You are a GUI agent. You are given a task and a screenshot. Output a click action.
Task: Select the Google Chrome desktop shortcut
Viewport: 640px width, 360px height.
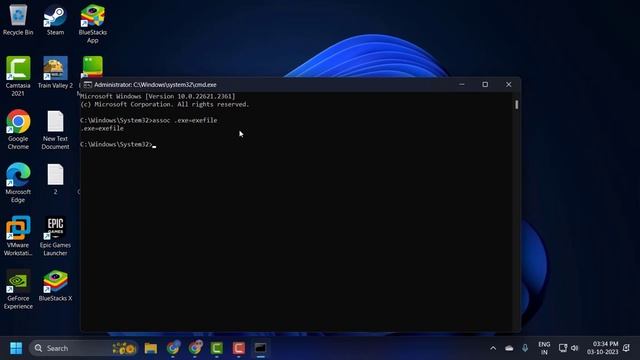point(18,129)
